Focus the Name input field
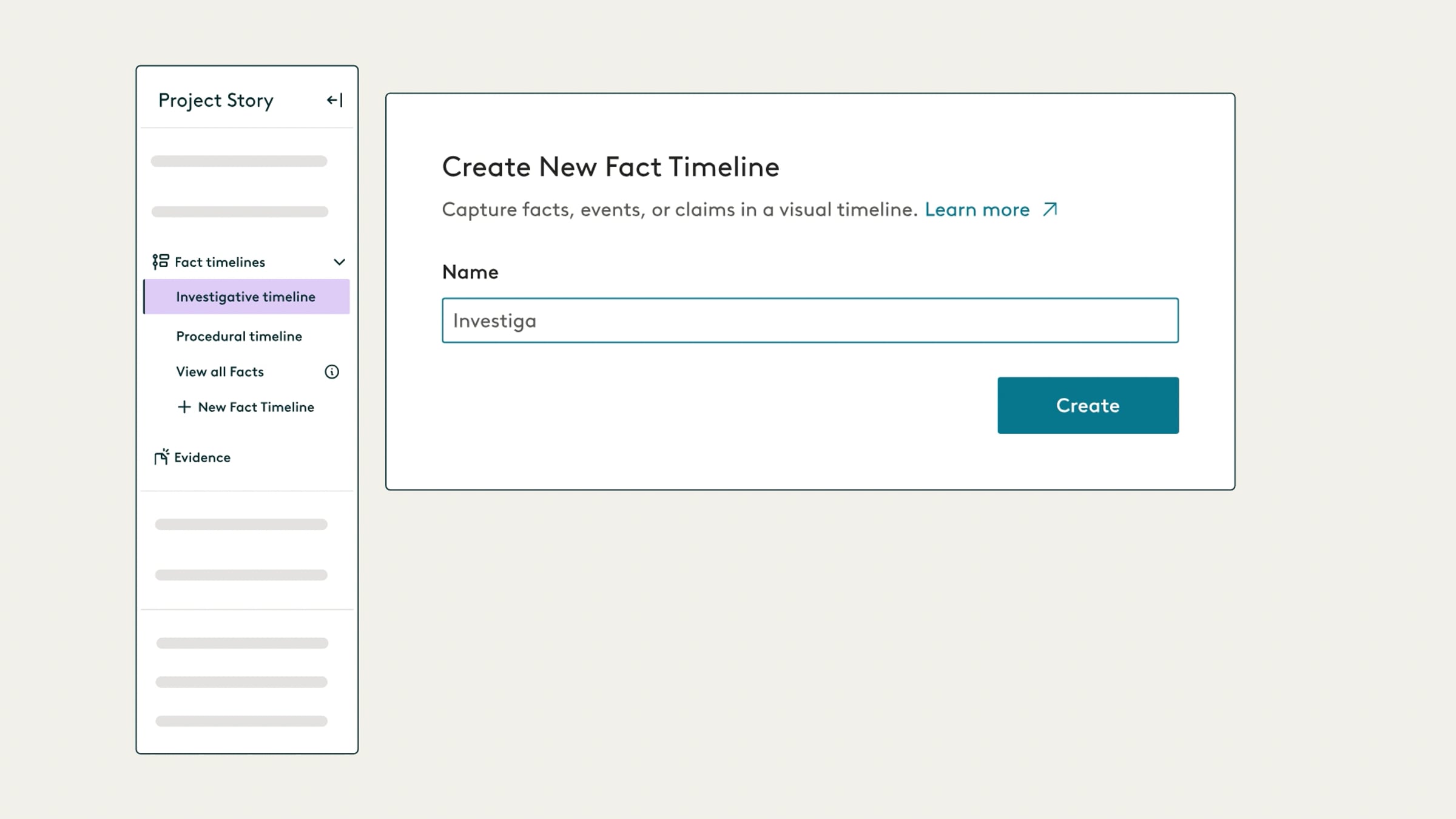This screenshot has height=819, width=1456. click(811, 320)
